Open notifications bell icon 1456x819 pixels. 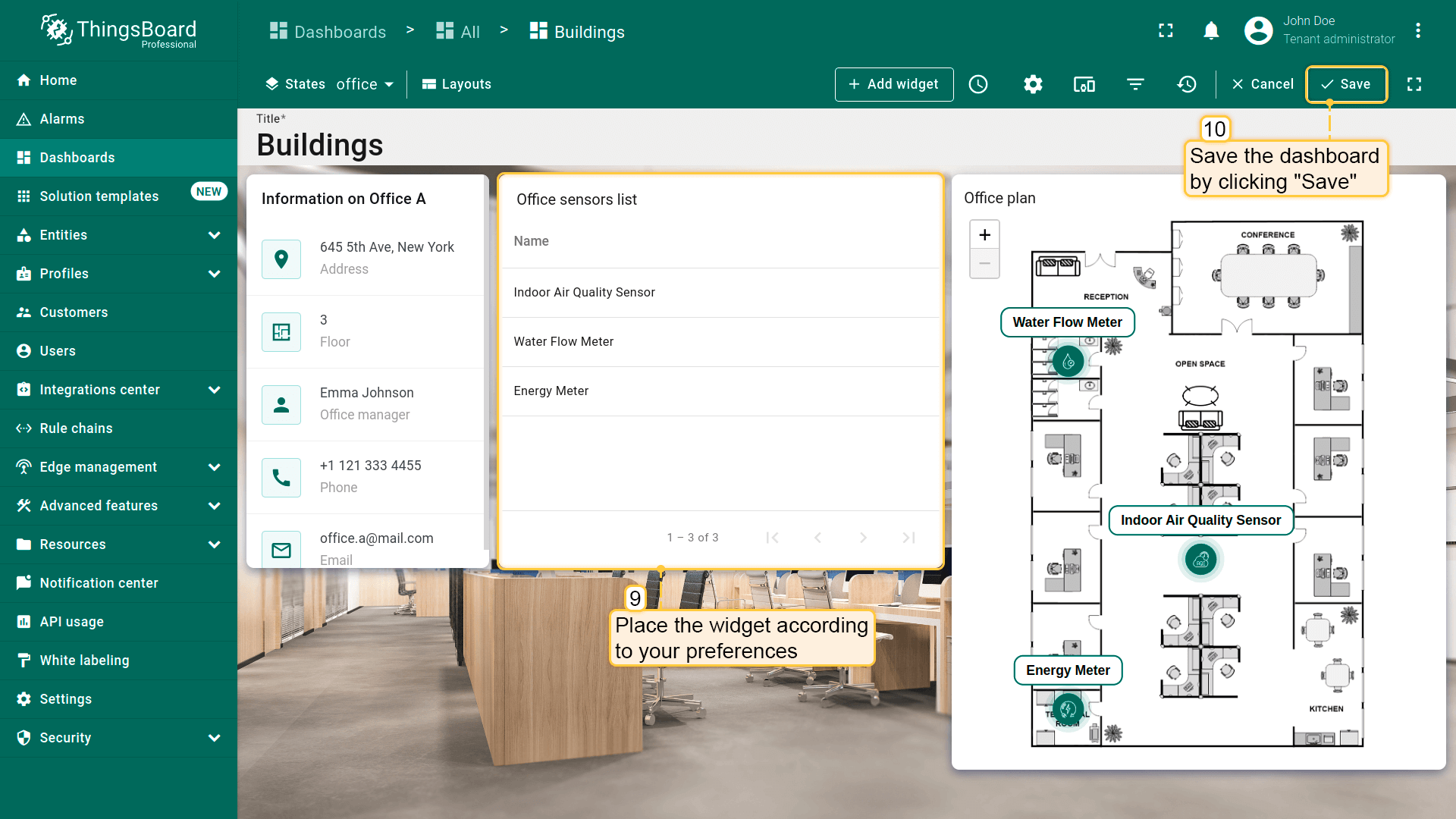[1211, 31]
